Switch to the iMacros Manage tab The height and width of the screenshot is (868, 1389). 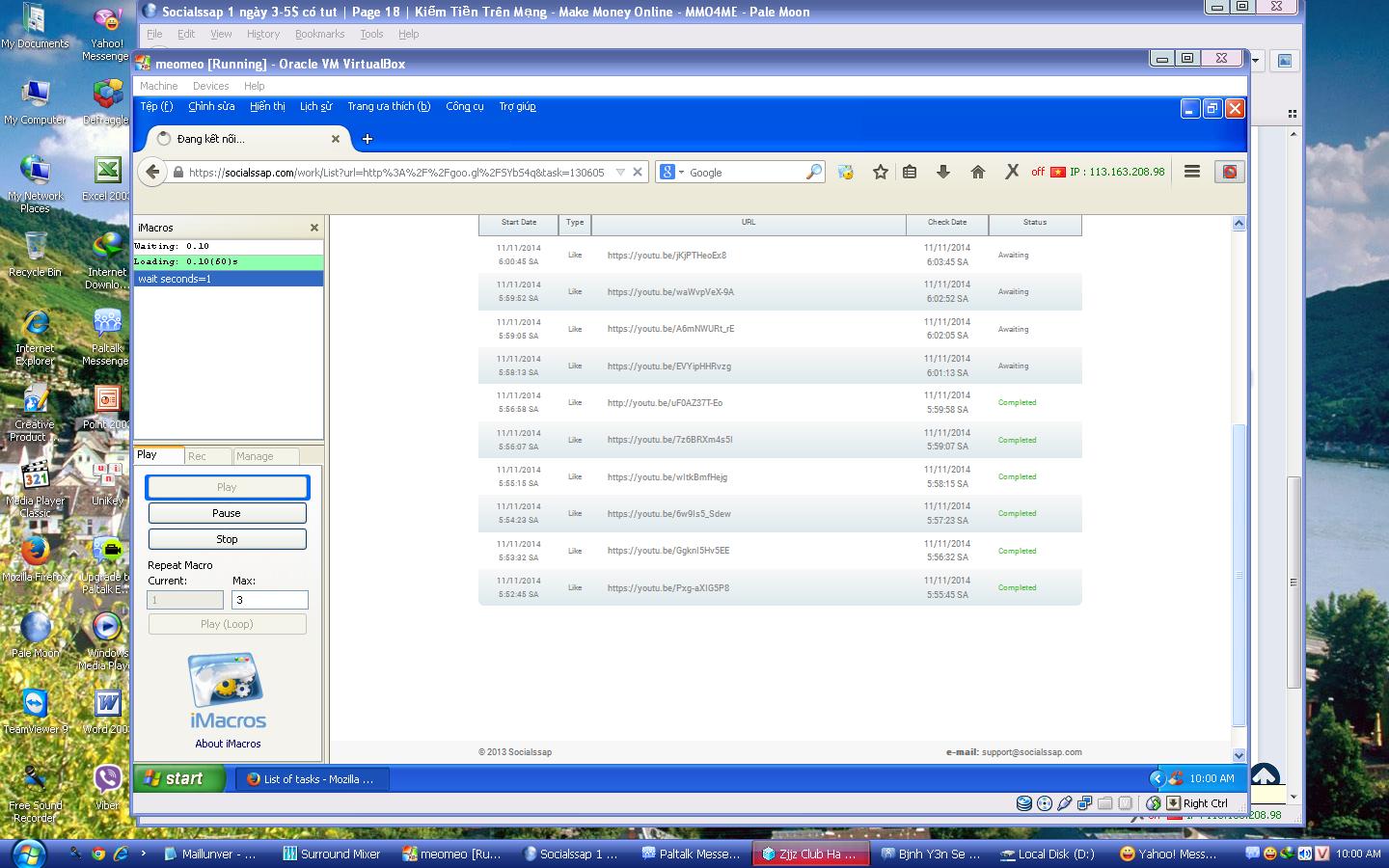click(265, 456)
